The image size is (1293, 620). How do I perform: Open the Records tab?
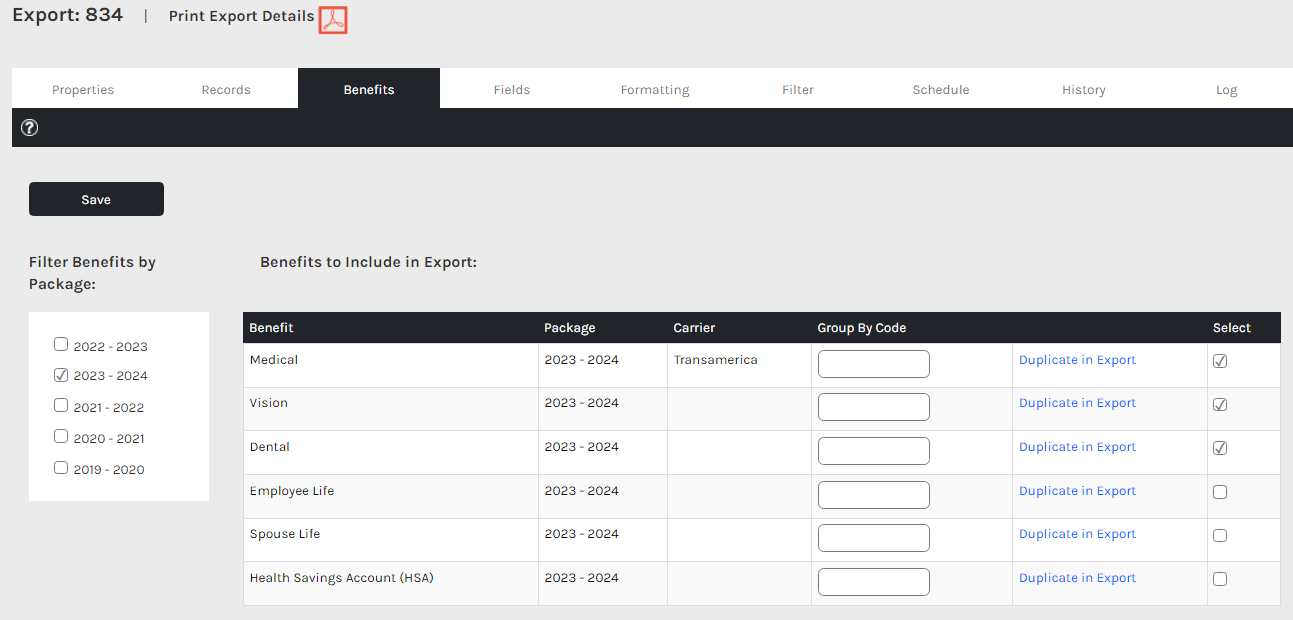[226, 89]
